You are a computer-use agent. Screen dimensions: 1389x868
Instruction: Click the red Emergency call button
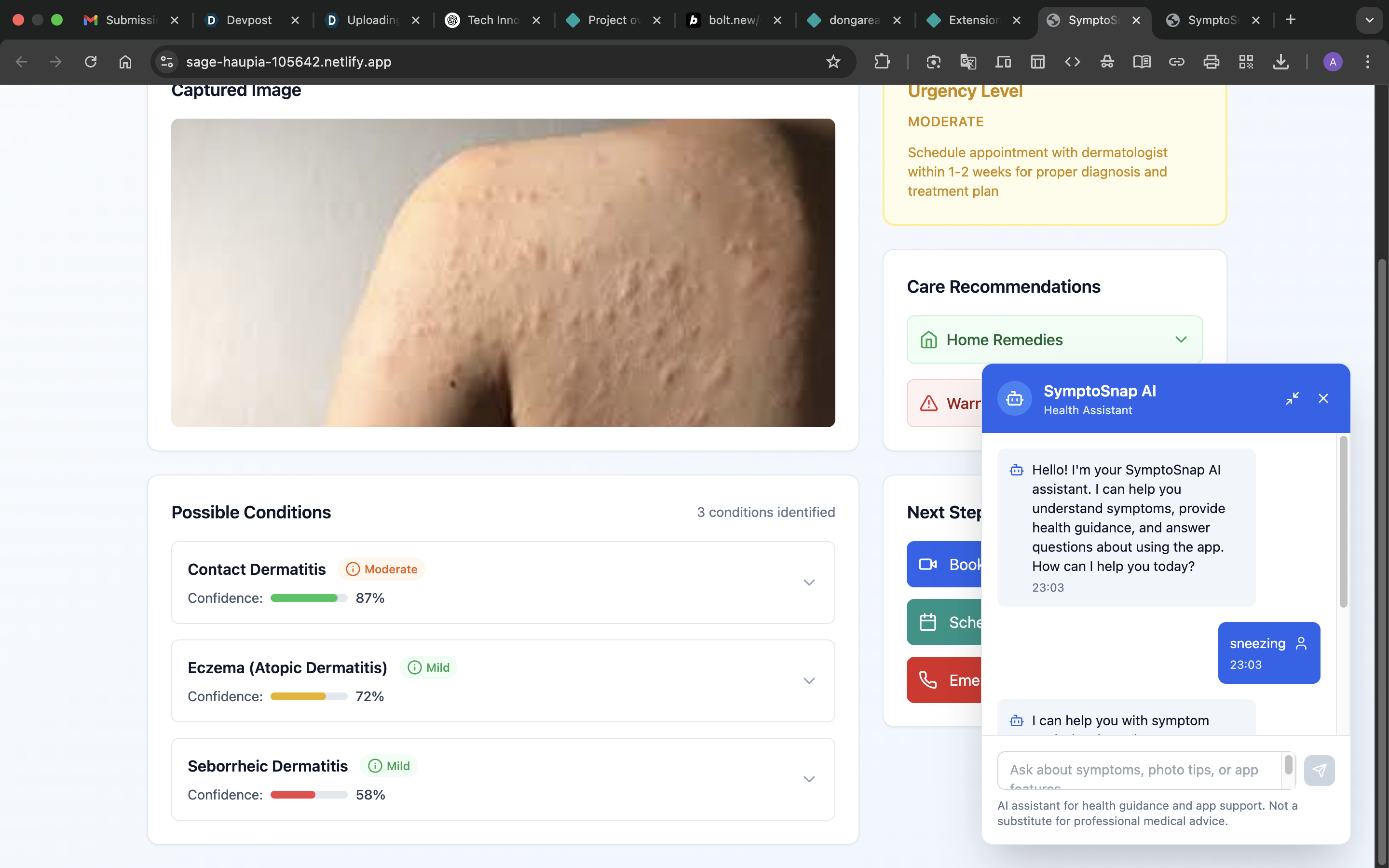point(944,680)
